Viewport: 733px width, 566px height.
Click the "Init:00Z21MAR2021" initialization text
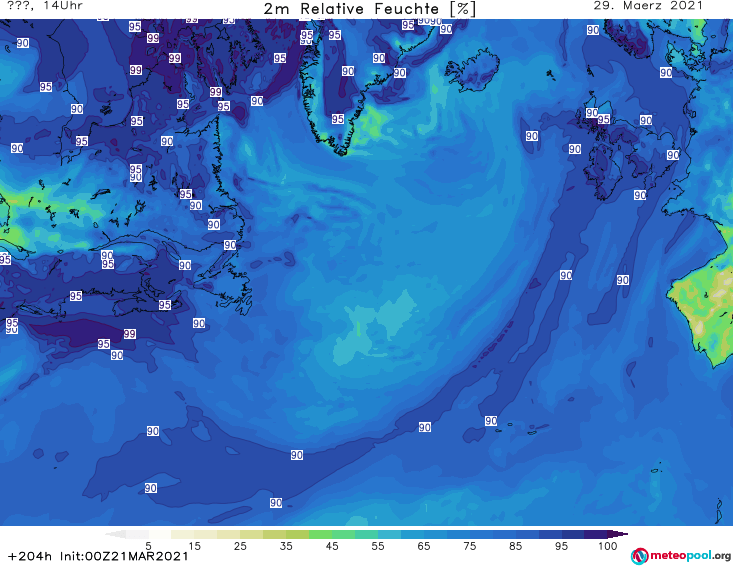124,556
